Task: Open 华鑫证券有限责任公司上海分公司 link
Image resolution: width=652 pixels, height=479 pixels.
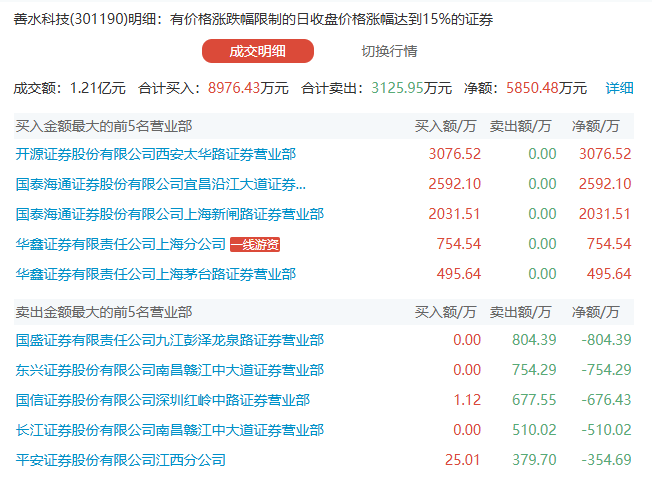Action: pyautogui.click(x=121, y=244)
